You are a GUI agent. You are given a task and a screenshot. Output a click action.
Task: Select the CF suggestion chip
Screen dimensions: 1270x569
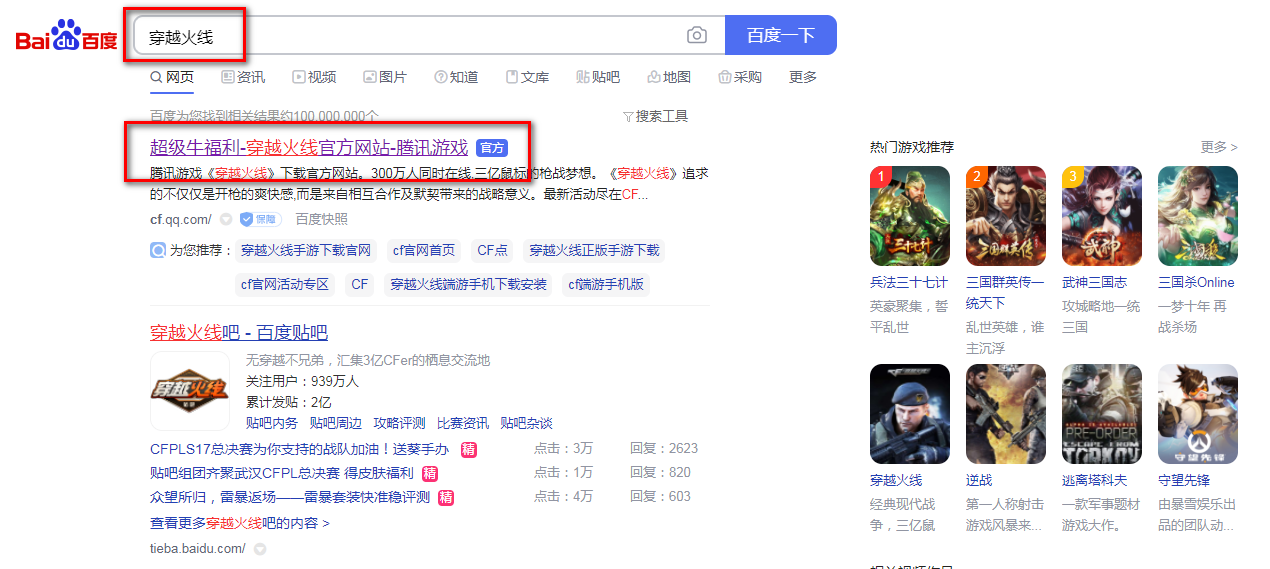coord(360,284)
